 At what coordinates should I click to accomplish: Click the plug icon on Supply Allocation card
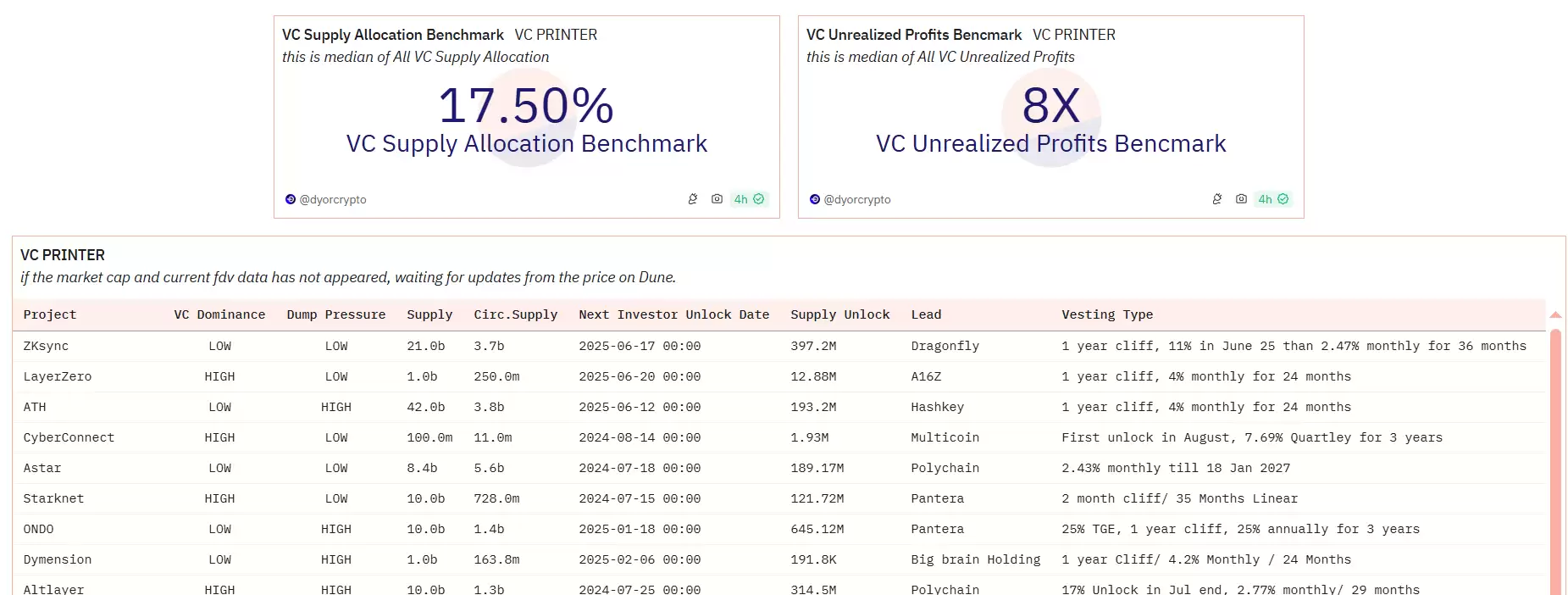point(693,199)
